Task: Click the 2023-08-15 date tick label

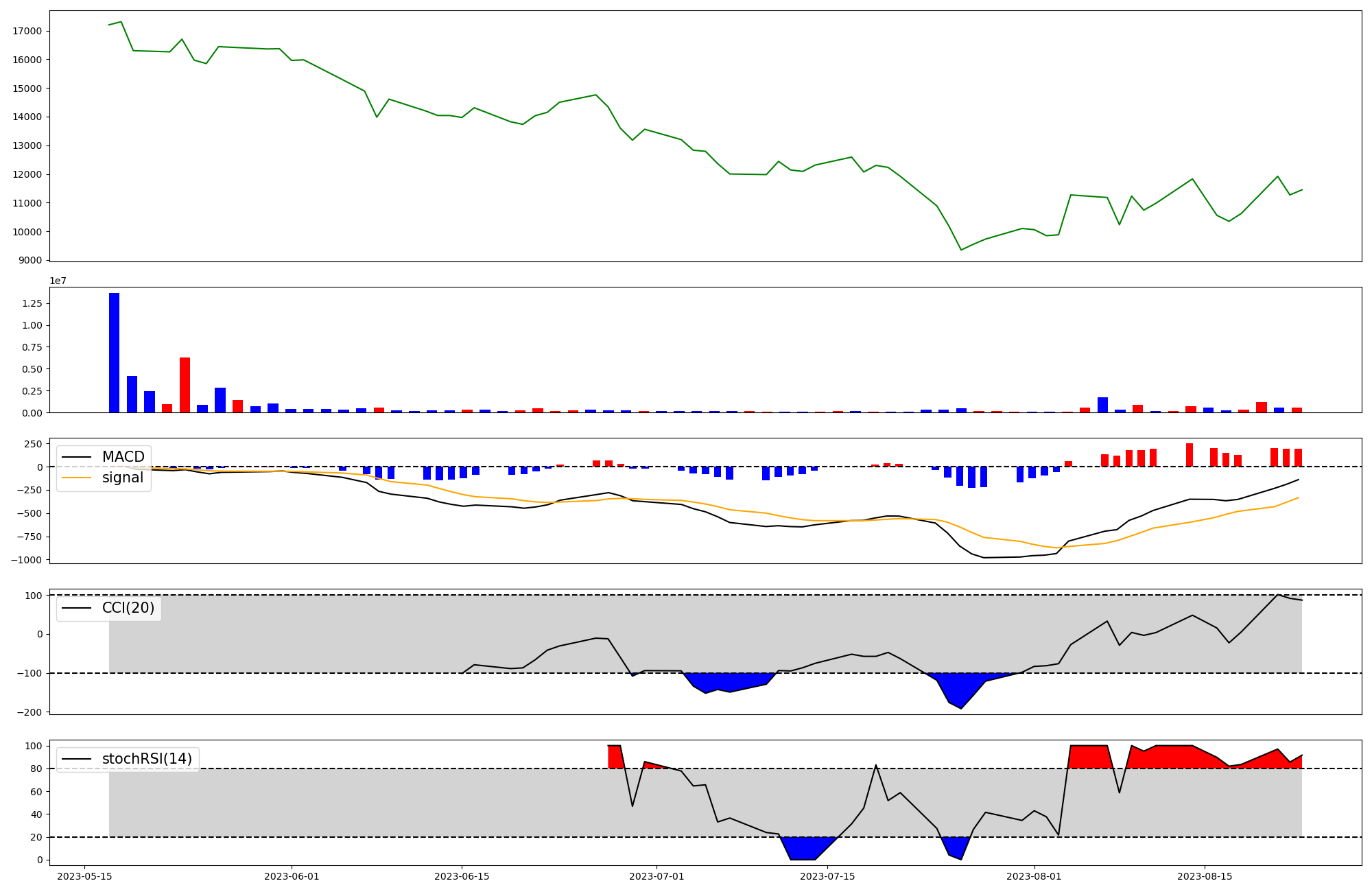Action: [1205, 876]
